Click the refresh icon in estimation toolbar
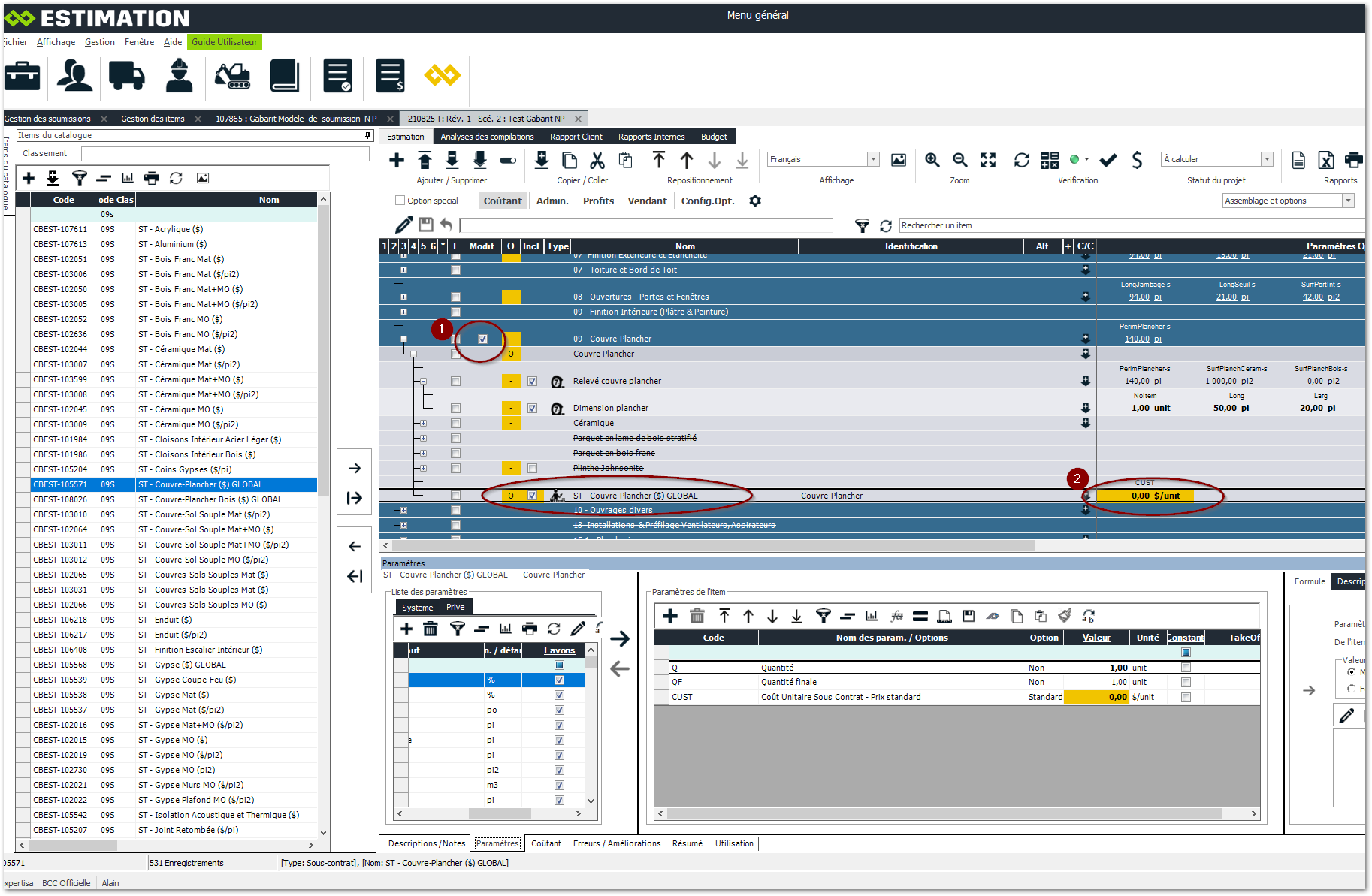This screenshot has height=896, width=1372. (x=1021, y=160)
